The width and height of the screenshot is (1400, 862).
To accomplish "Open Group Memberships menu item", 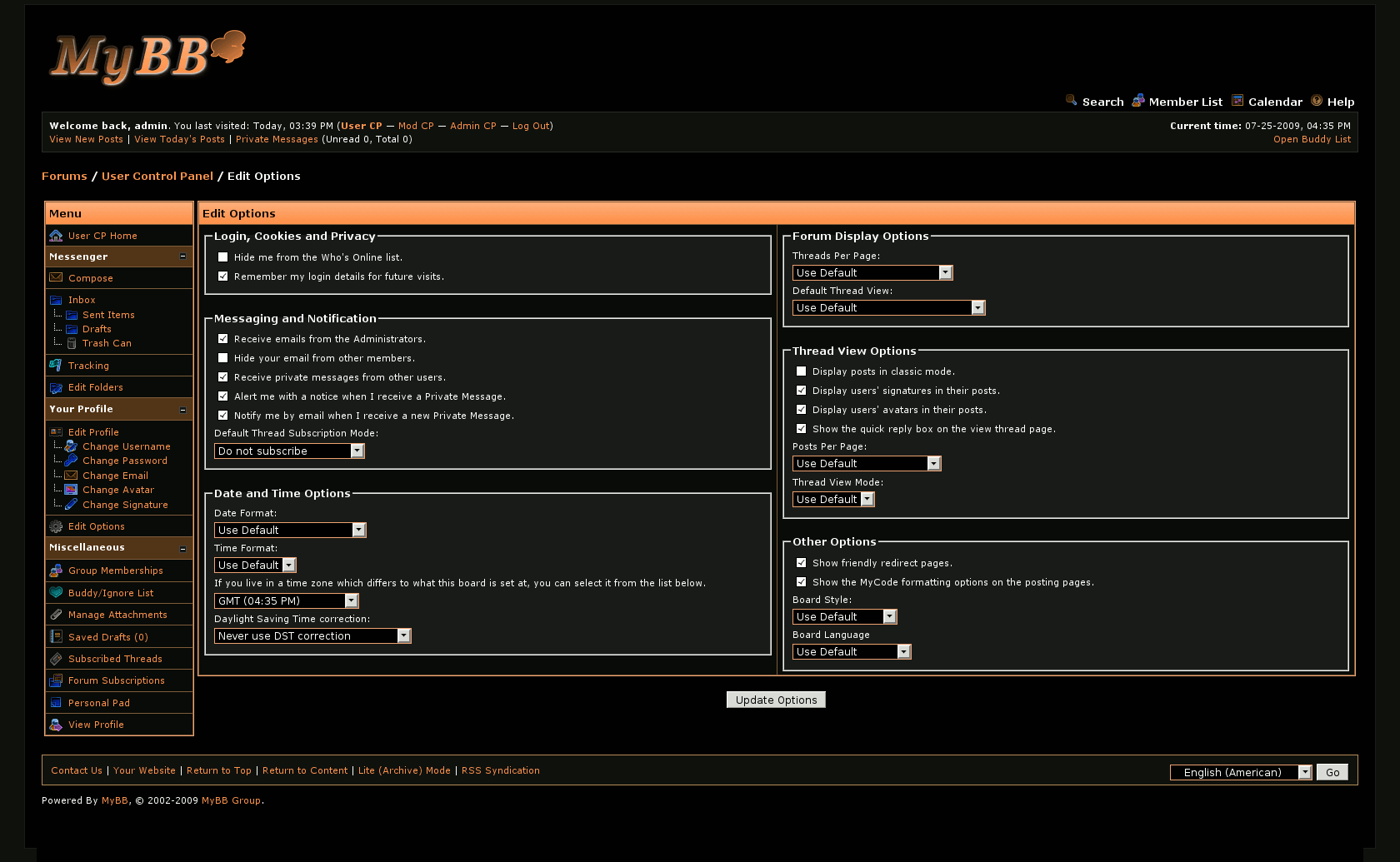I will [115, 571].
